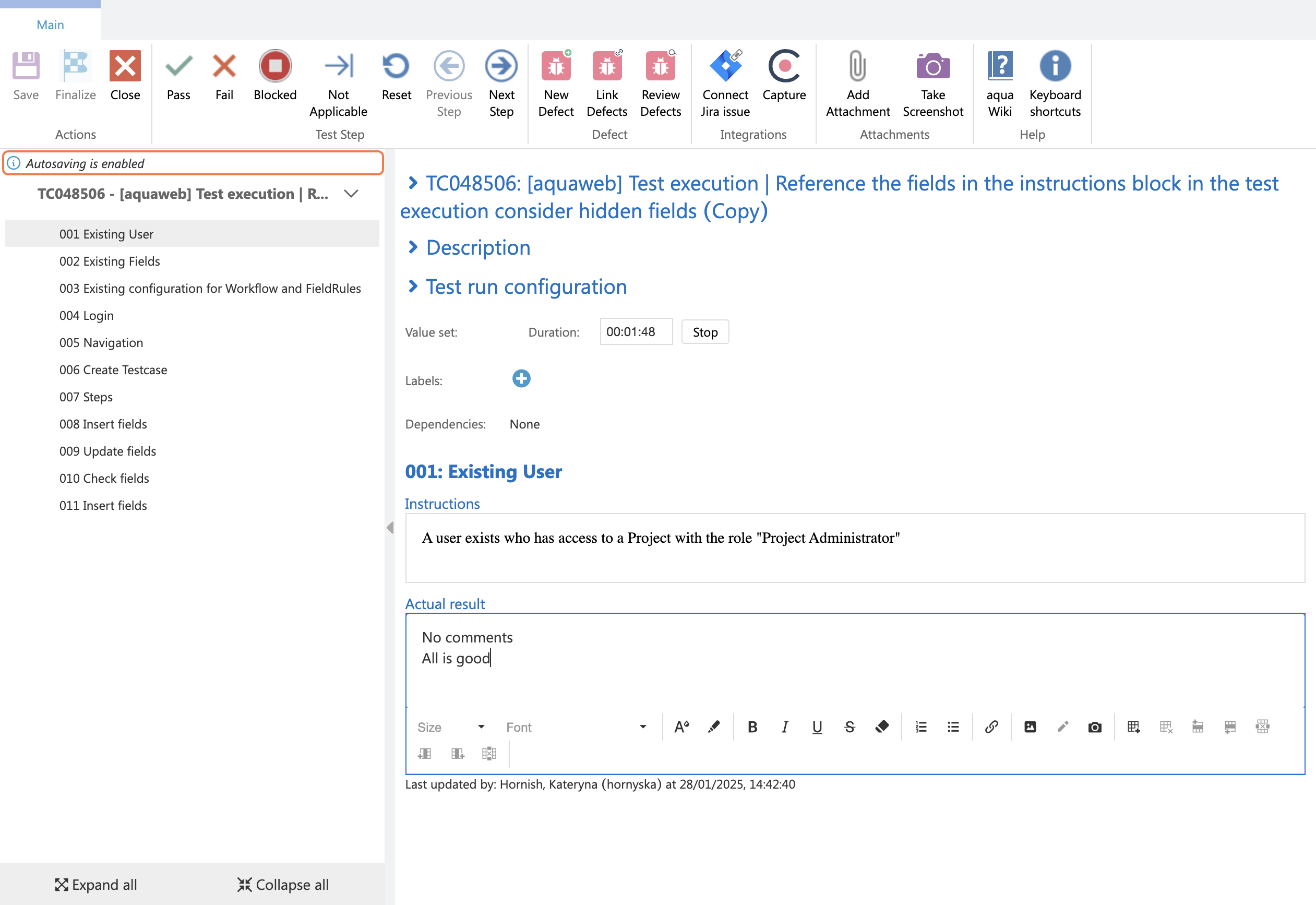Image resolution: width=1316 pixels, height=905 pixels.
Task: Open the Size dropdown
Action: [451, 727]
